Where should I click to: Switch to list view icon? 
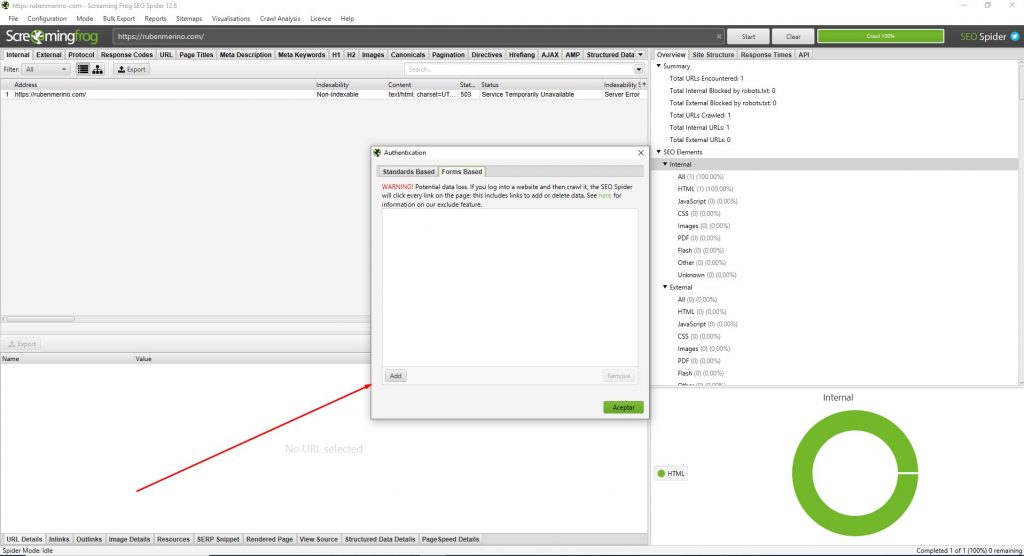83,70
